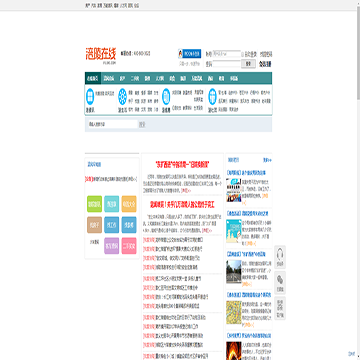Open the orange rounded shortcut tile
The width and height of the screenshot is (360, 360).
pos(129,204)
